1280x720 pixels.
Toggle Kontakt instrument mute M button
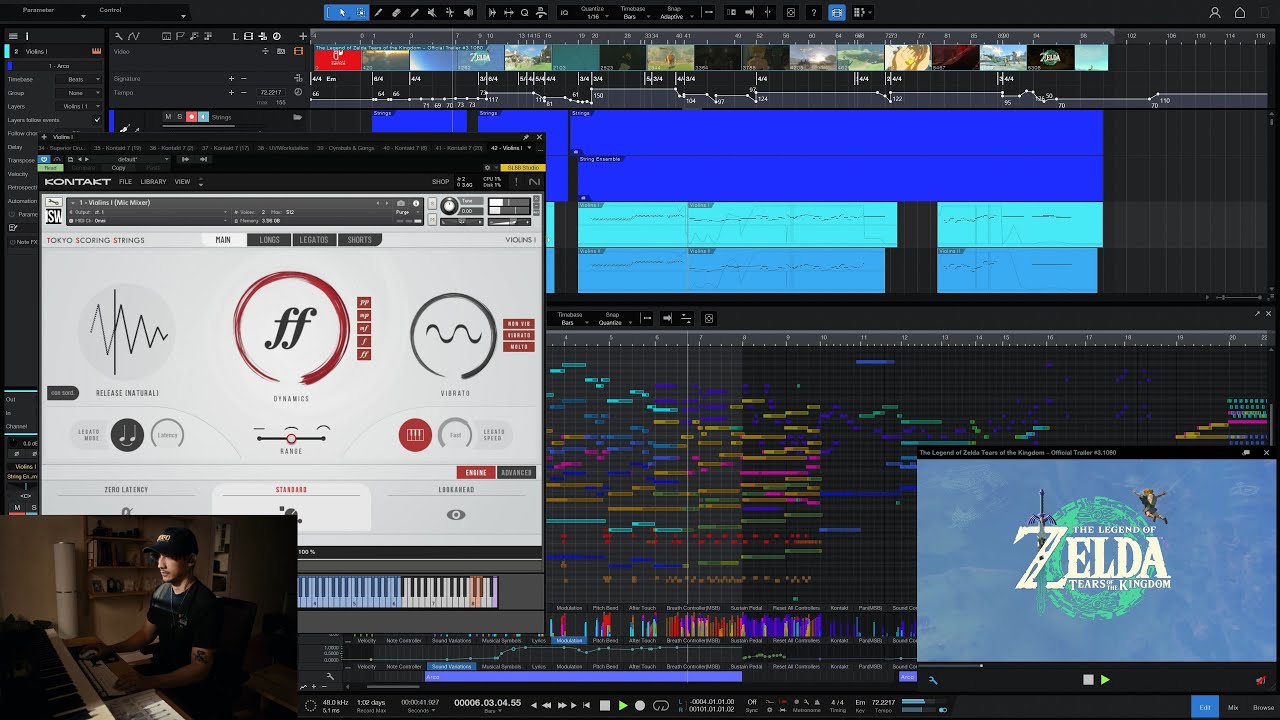[432, 220]
